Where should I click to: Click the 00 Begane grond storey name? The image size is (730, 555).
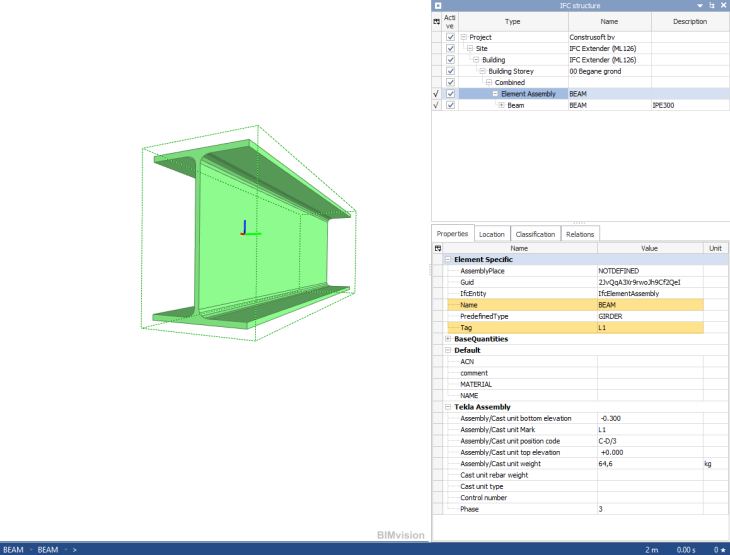point(595,71)
